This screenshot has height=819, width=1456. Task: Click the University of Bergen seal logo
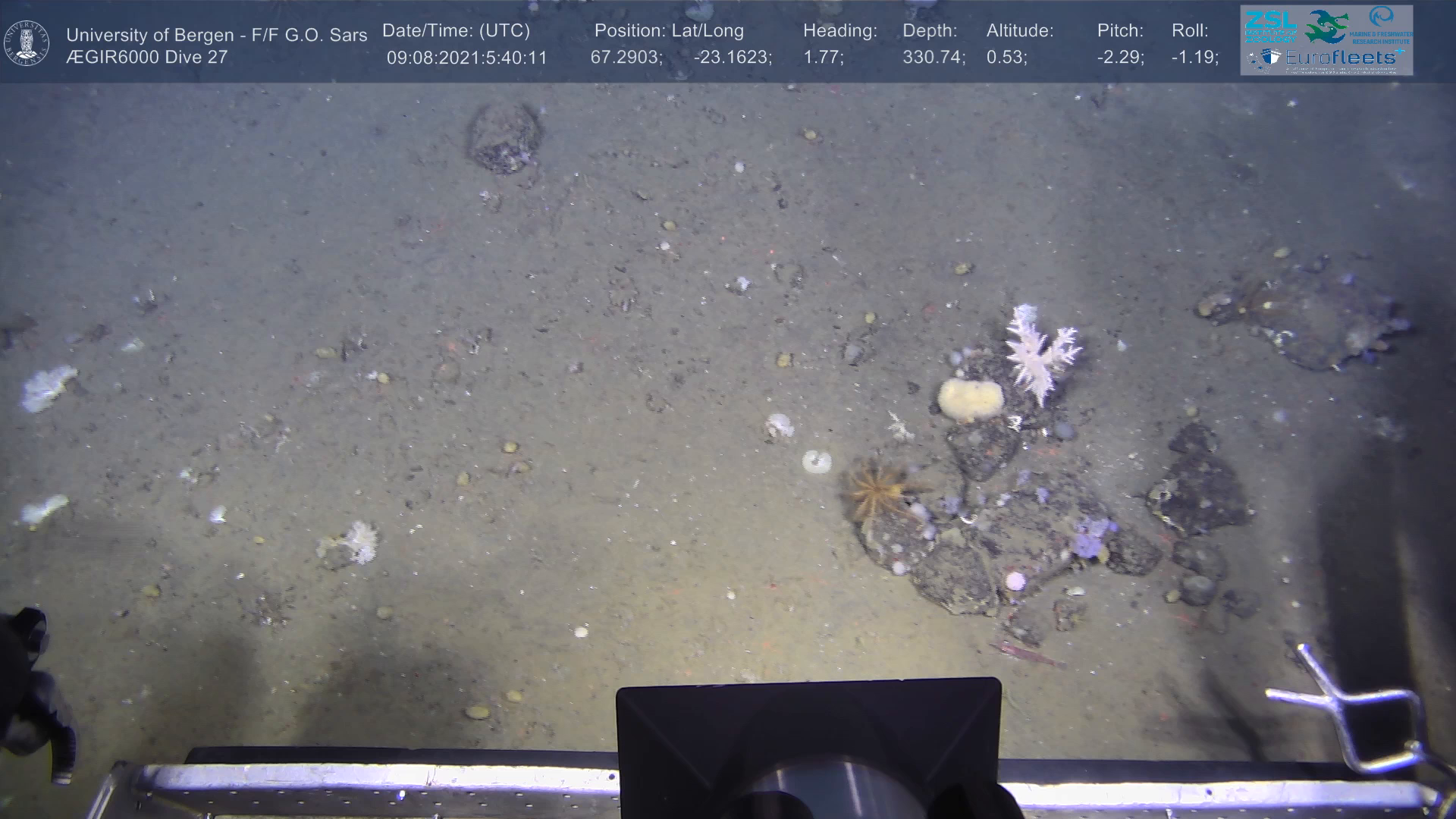[27, 42]
